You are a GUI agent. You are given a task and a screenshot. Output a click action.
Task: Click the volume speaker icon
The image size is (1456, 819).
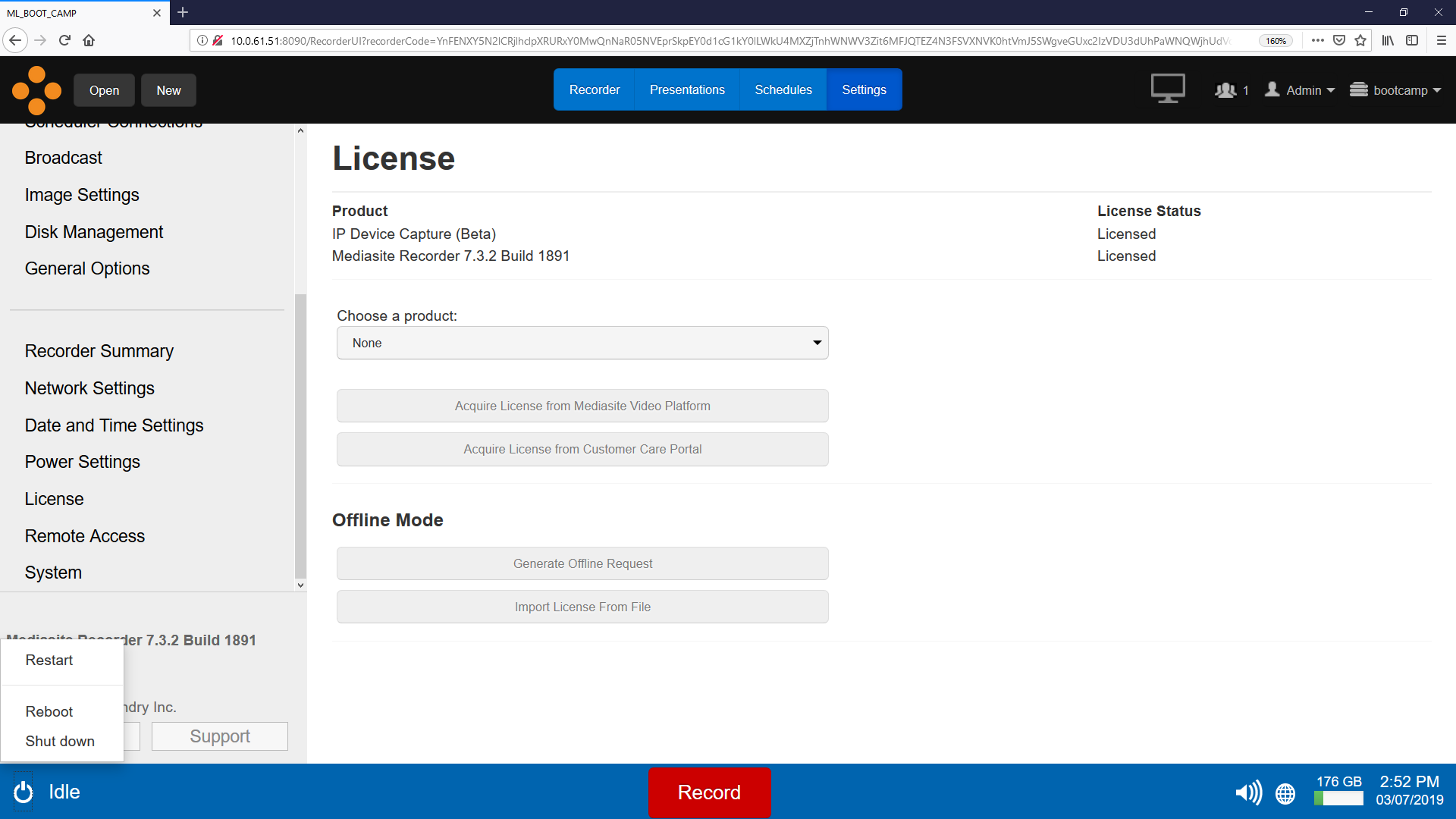tap(1248, 793)
